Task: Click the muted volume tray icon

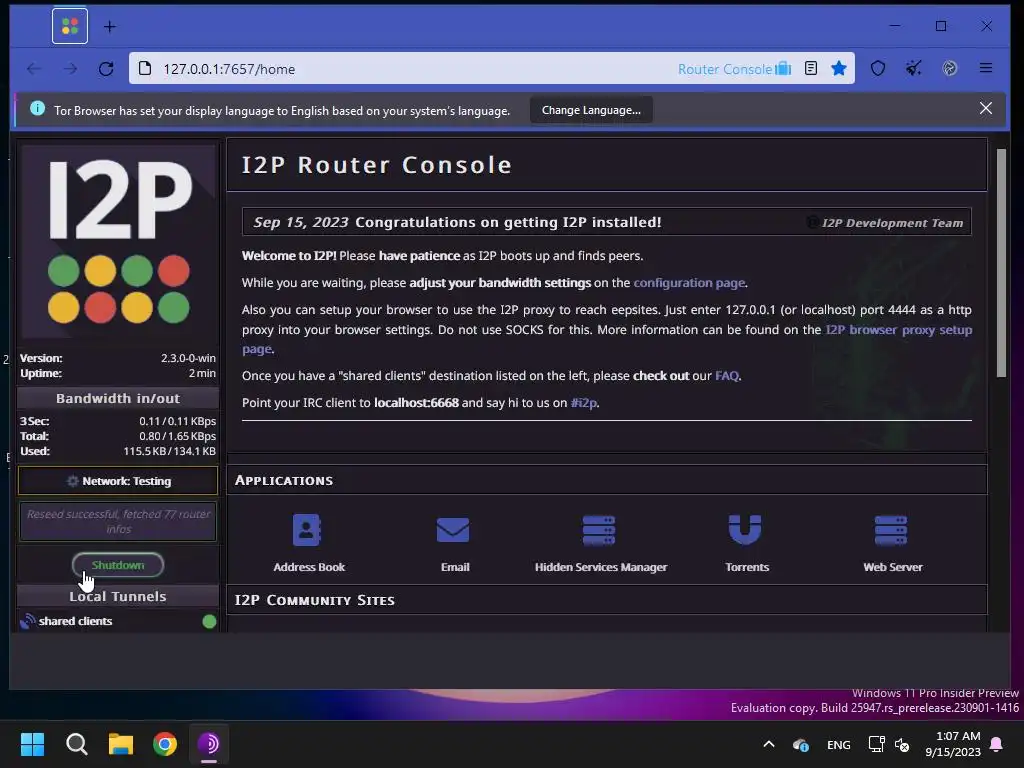Action: (x=902, y=744)
